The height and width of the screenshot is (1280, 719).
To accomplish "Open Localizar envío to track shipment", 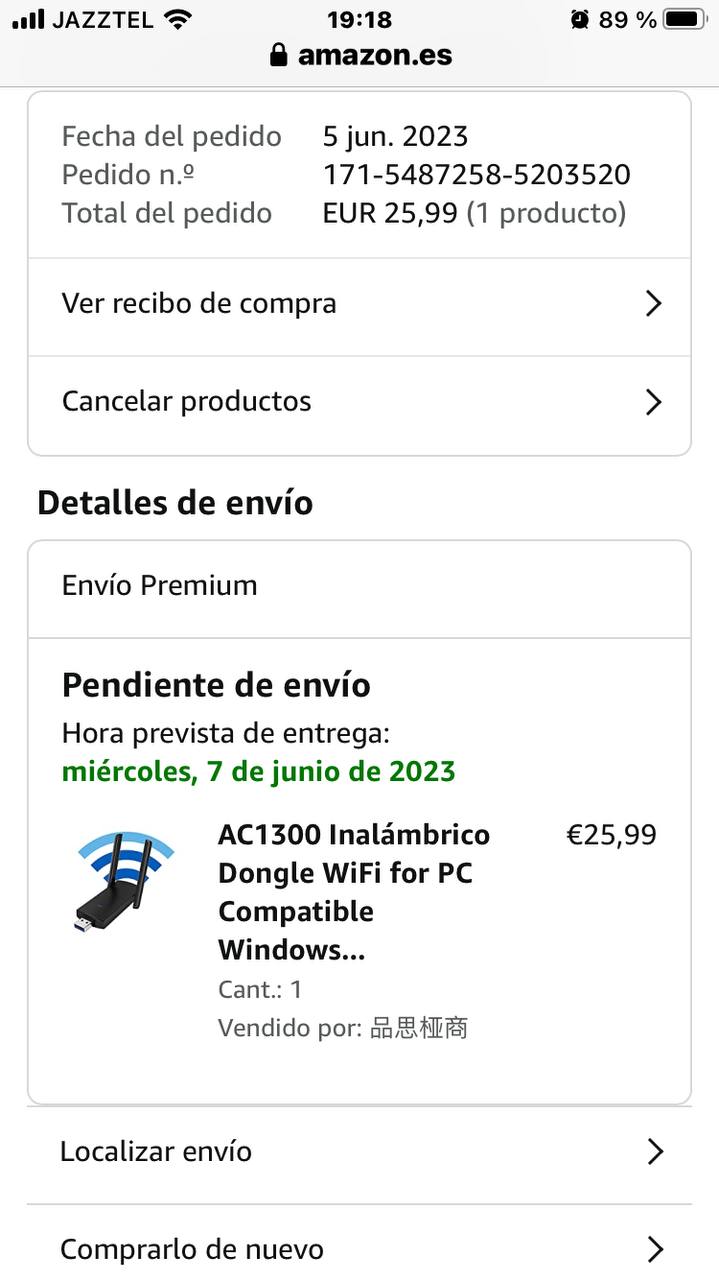I will (156, 1152).
